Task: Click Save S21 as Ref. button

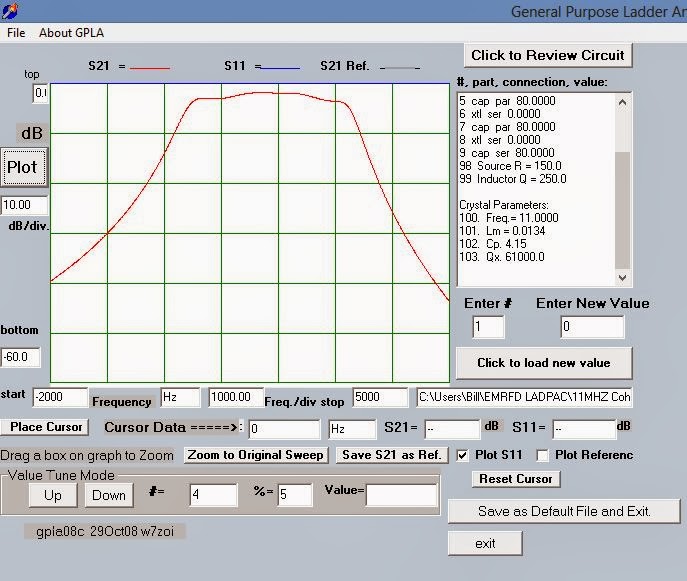Action: coord(391,455)
